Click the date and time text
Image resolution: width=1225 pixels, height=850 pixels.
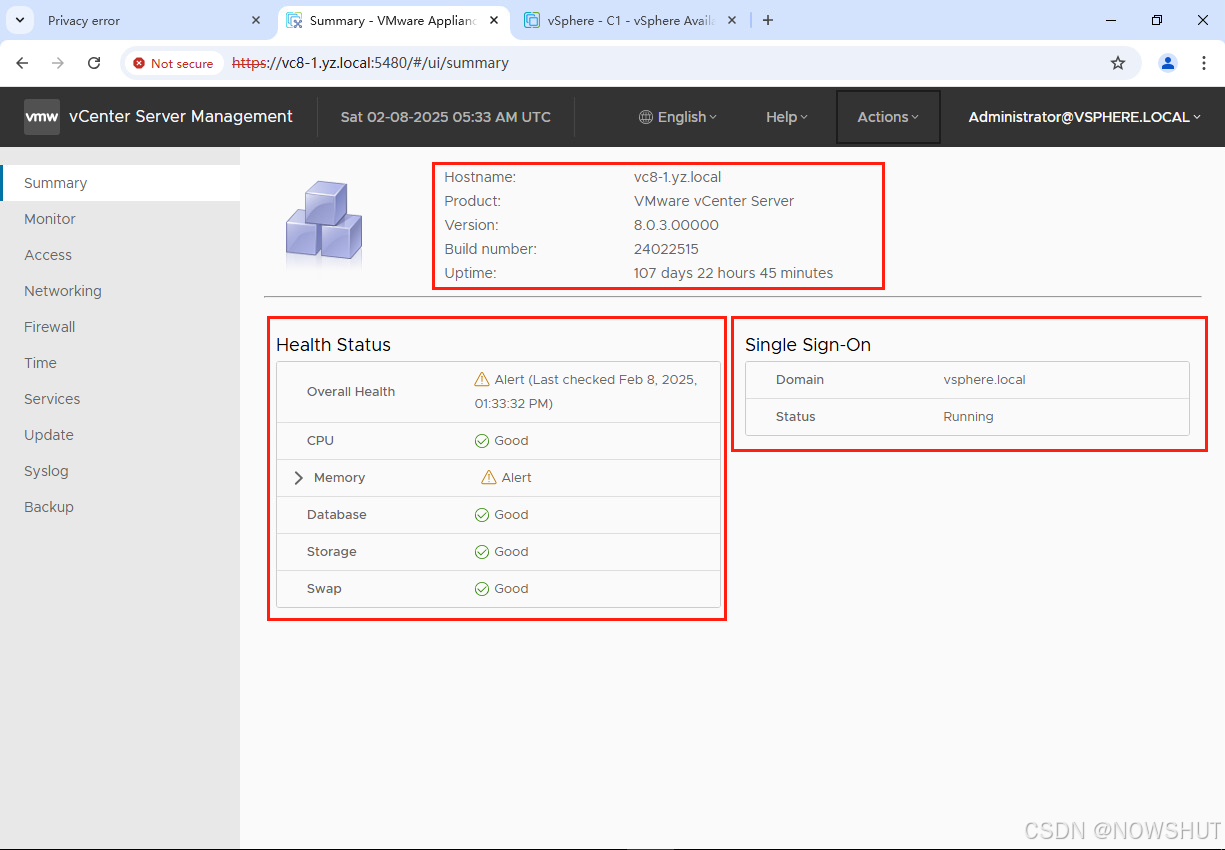[x=446, y=117]
